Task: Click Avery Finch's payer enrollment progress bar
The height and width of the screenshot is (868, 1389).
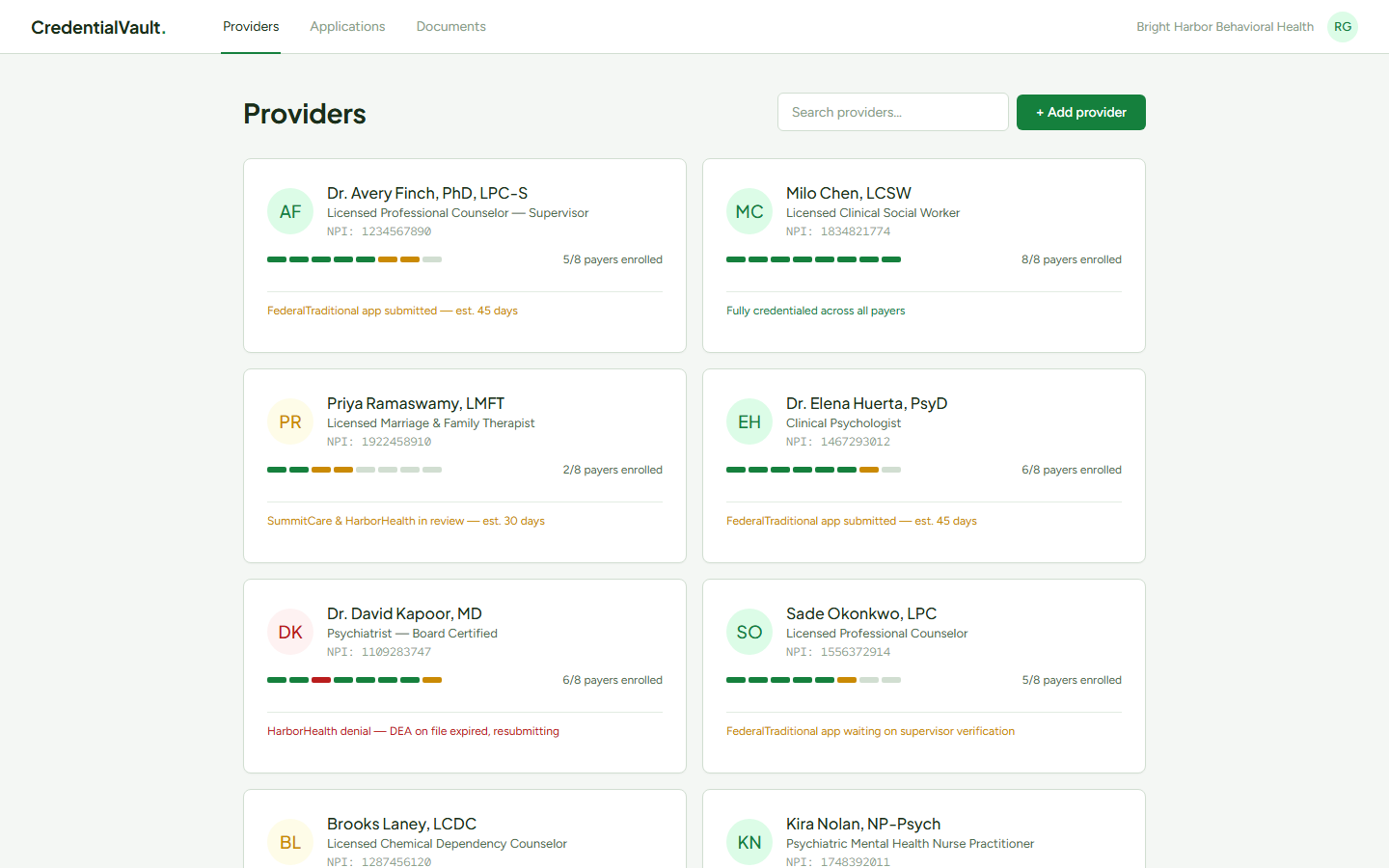Action: click(x=354, y=259)
